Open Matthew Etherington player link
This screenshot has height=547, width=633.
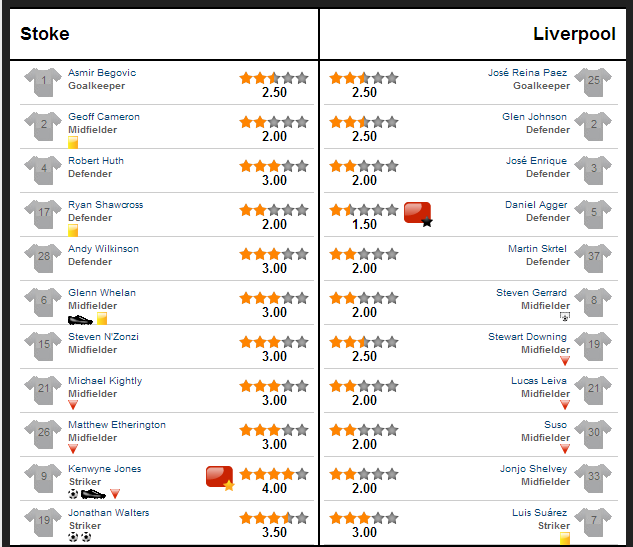coord(117,425)
